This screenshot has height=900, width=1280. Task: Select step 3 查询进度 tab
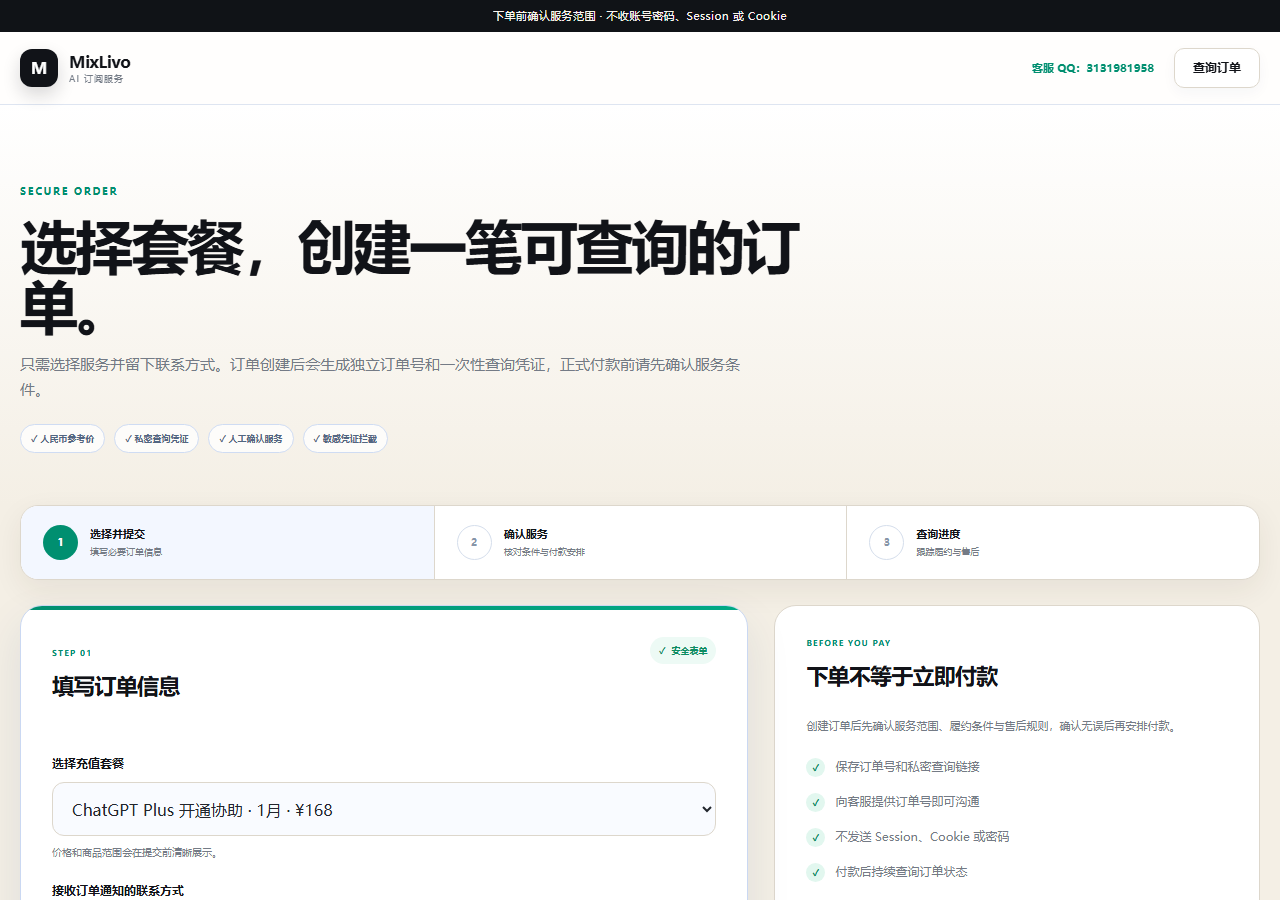[1052, 542]
